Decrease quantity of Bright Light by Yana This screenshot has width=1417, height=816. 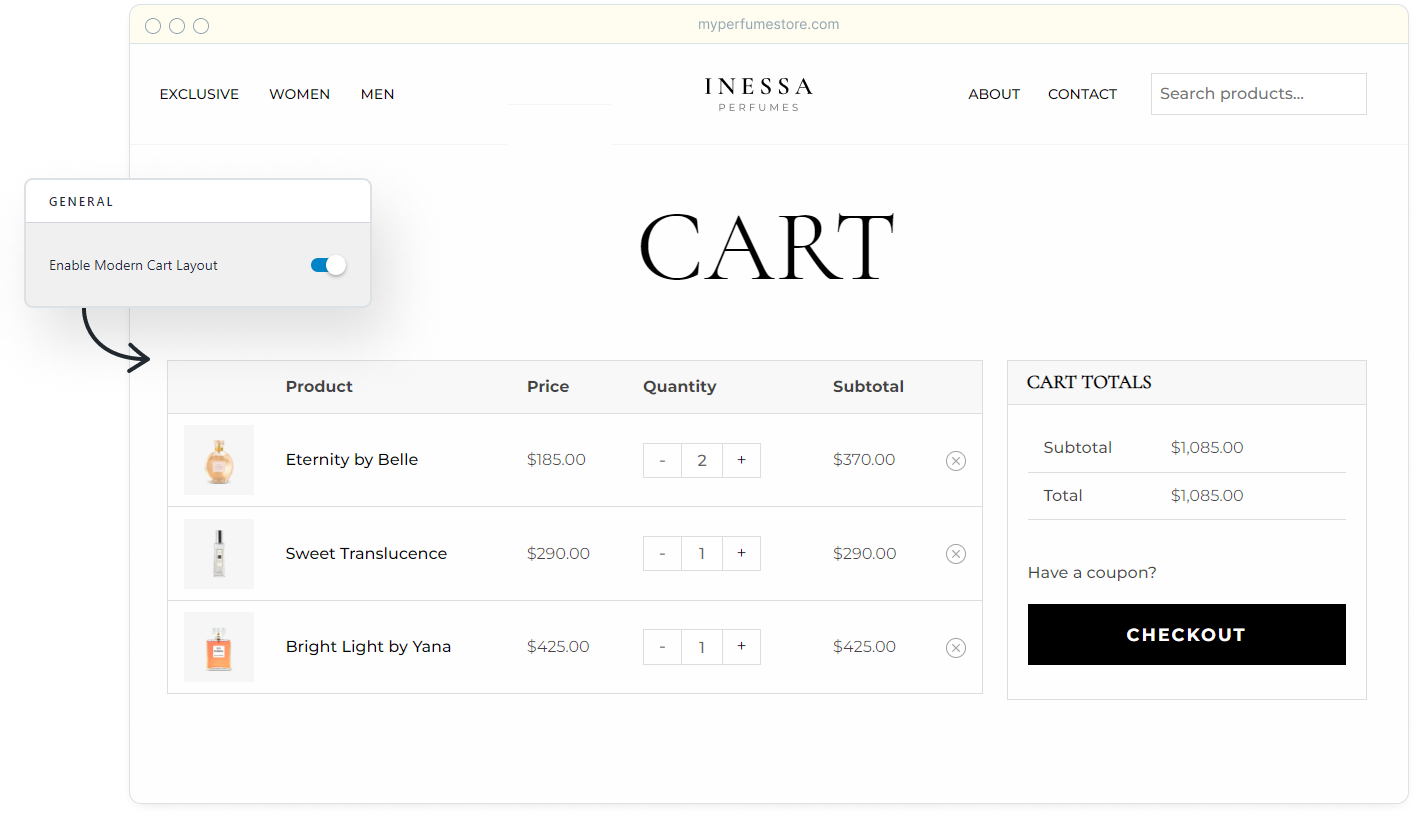662,647
